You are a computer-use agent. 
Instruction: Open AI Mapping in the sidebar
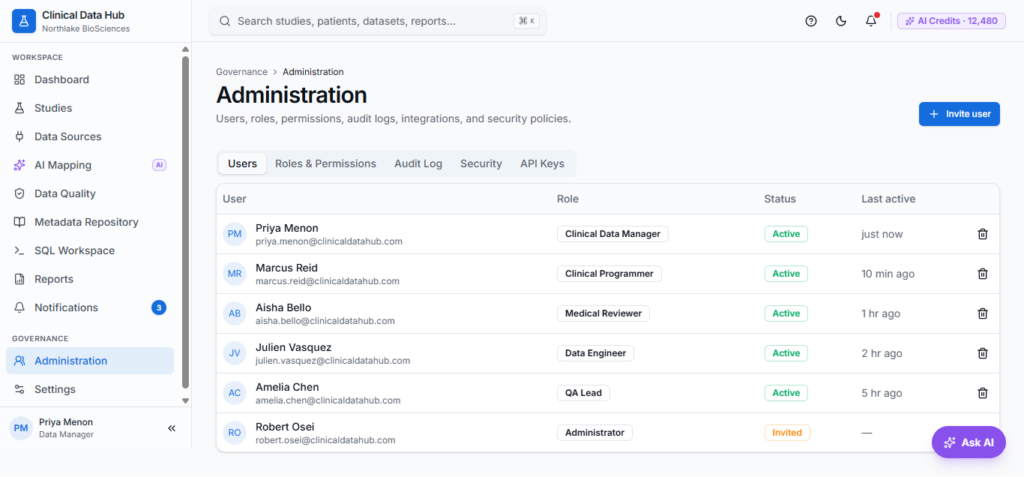[90, 165]
